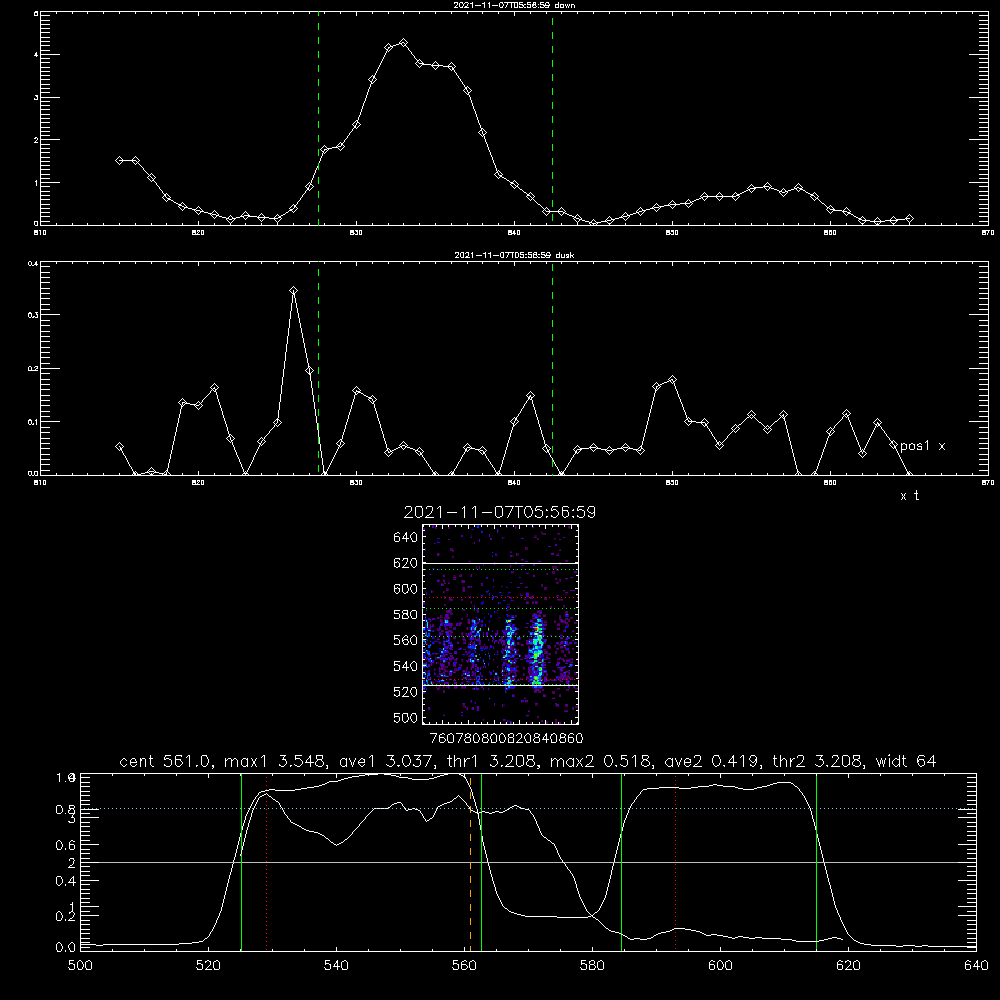1000x1000 pixels.
Task: Click the "2021-11-07T05:56:59 dusk" plot title
Action: click(514, 255)
